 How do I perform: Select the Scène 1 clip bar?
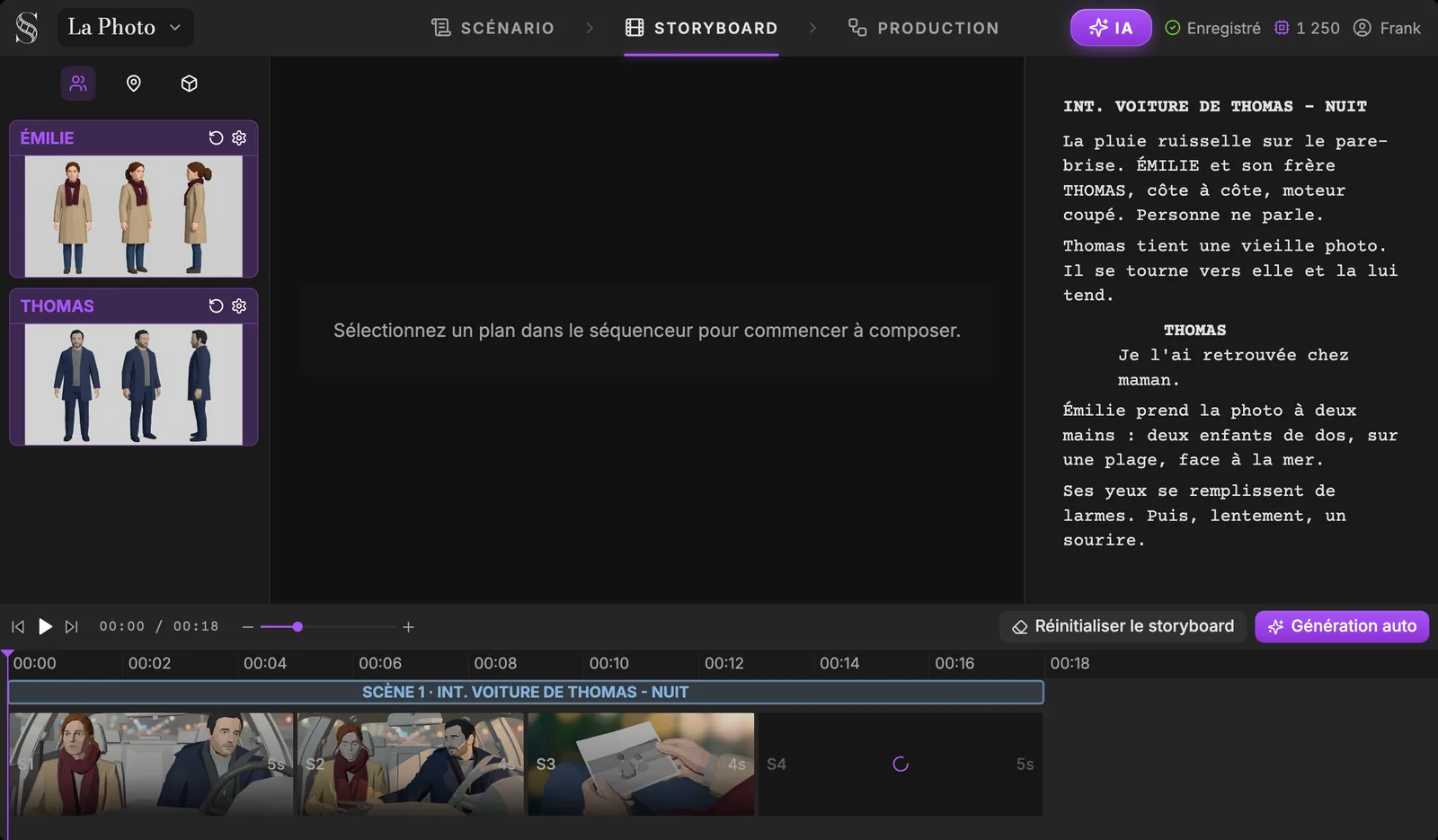(x=526, y=693)
